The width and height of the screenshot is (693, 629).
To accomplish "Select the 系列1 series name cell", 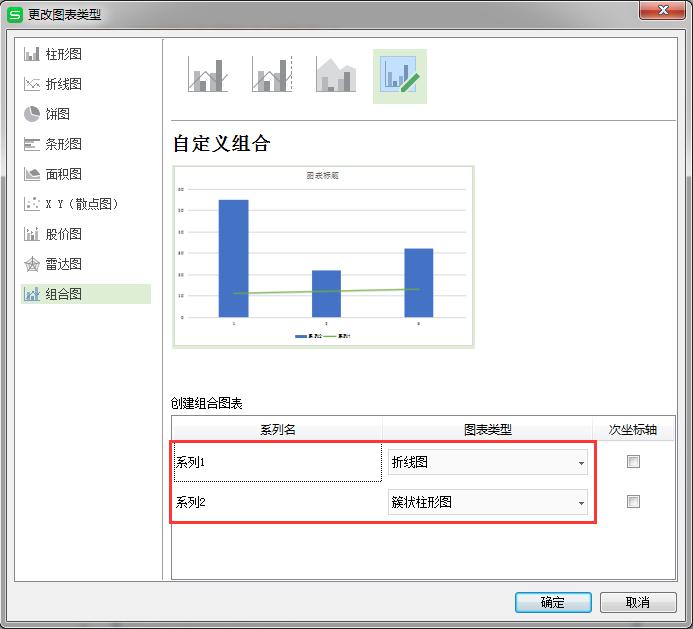I will point(278,462).
